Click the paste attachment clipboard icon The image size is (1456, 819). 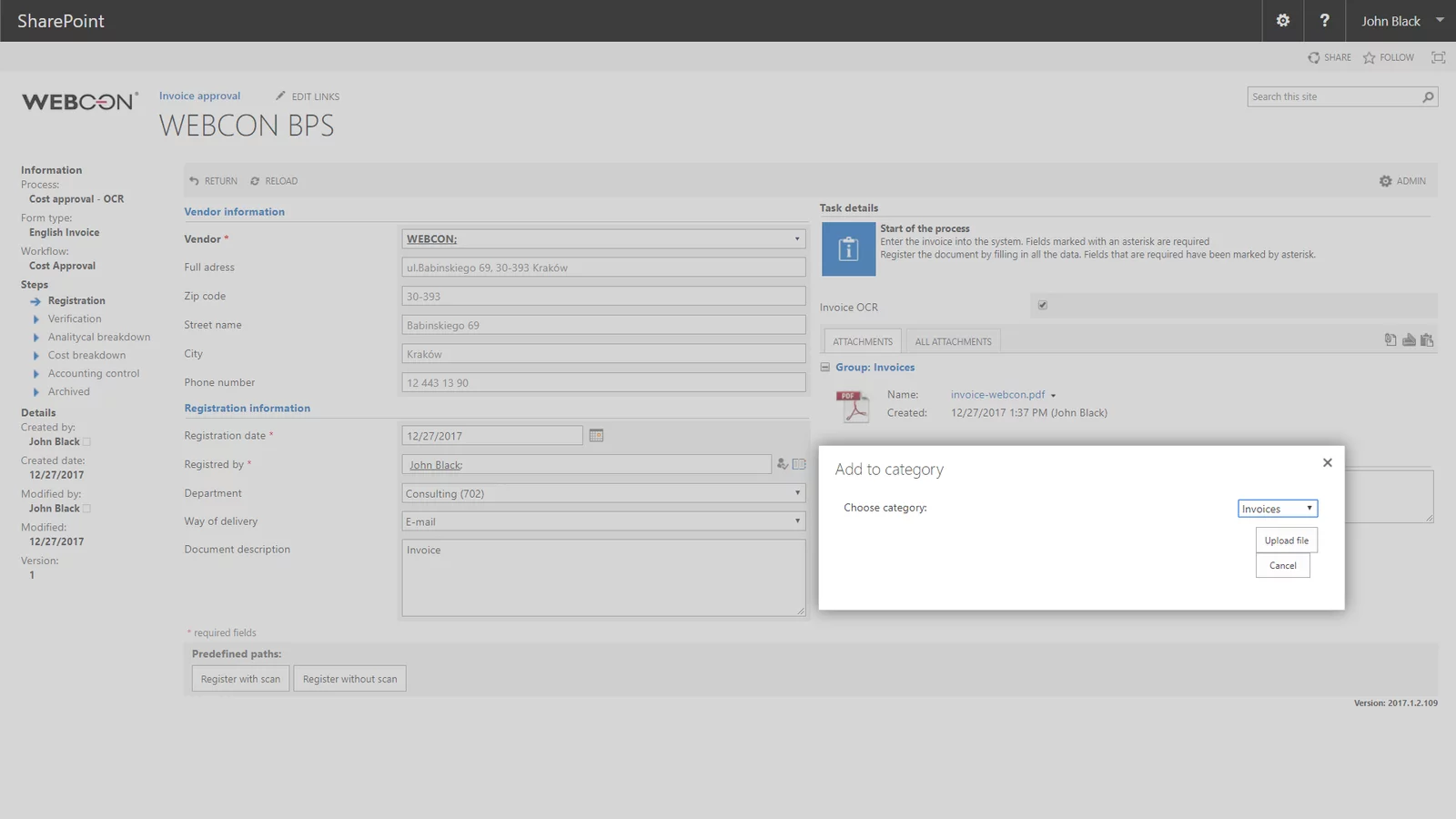1427,339
